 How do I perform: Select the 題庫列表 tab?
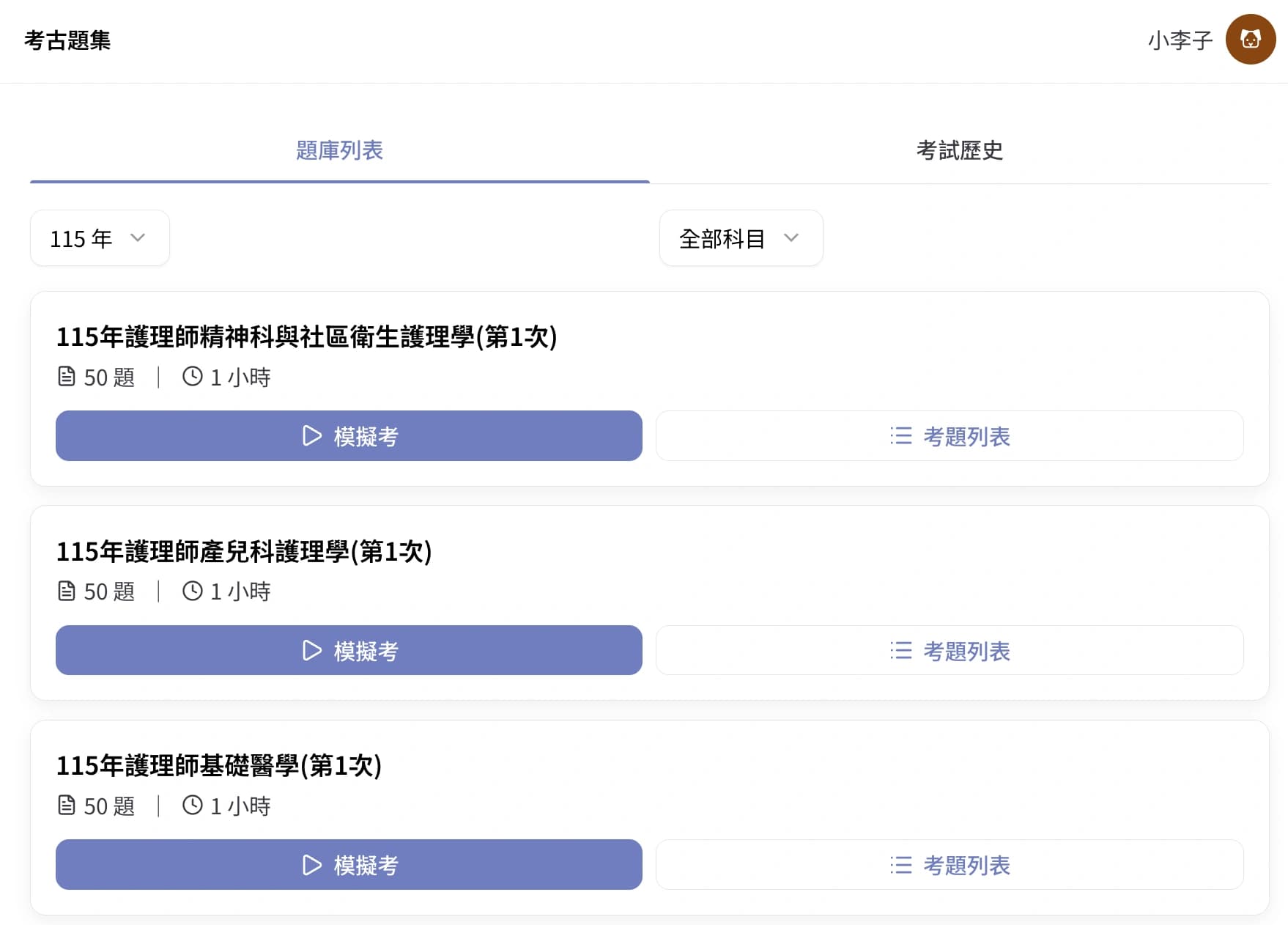pyautogui.click(x=339, y=150)
